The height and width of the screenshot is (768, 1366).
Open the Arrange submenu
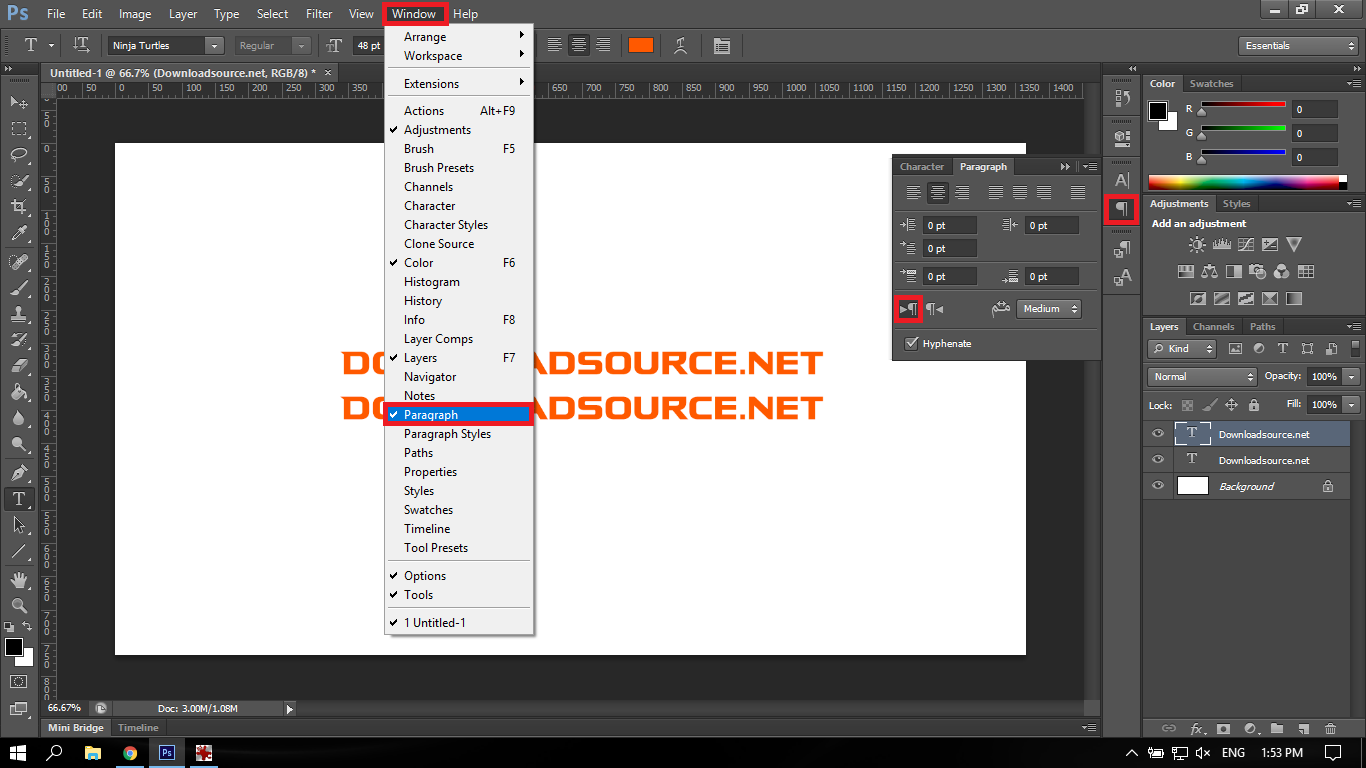pyautogui.click(x=459, y=37)
